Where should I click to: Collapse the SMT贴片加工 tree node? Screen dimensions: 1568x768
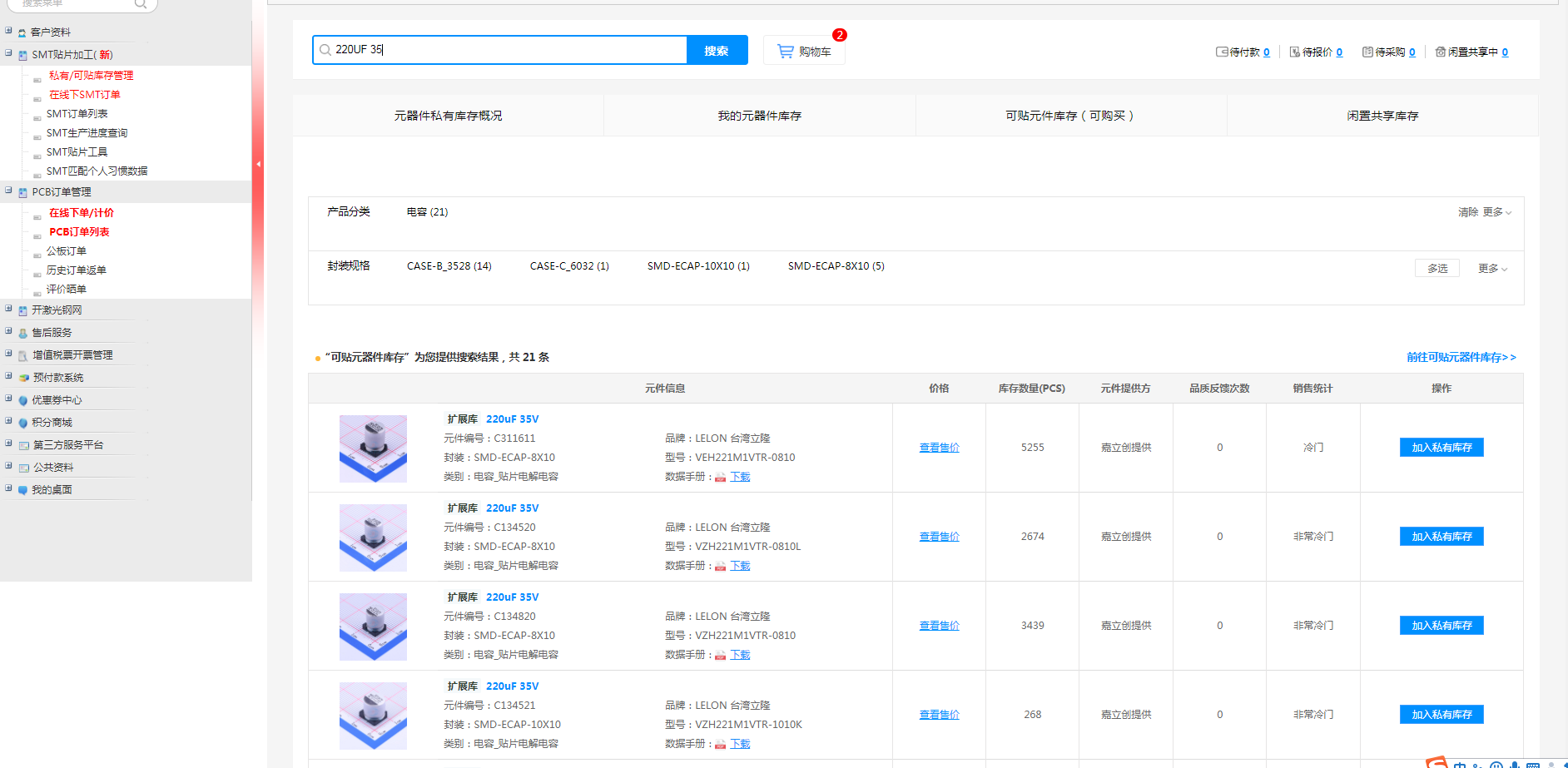click(8, 53)
